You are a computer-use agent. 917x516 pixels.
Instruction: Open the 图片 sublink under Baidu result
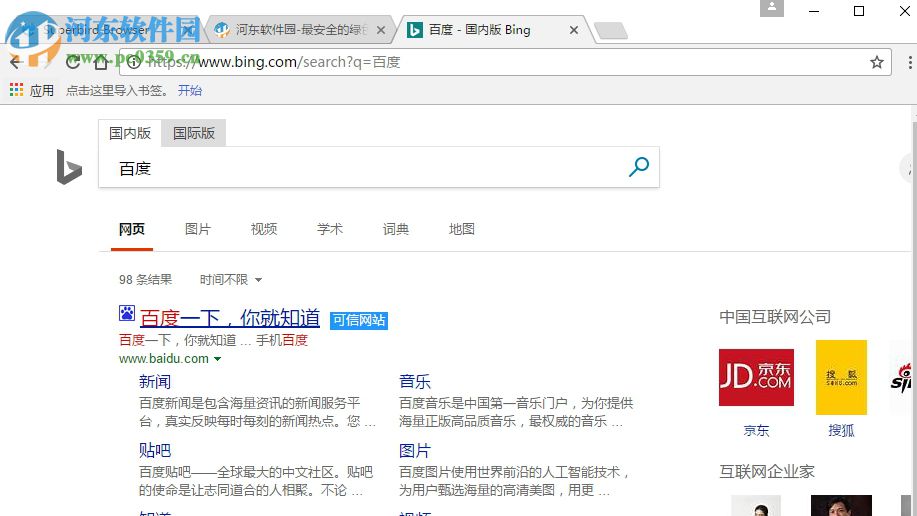pos(415,450)
